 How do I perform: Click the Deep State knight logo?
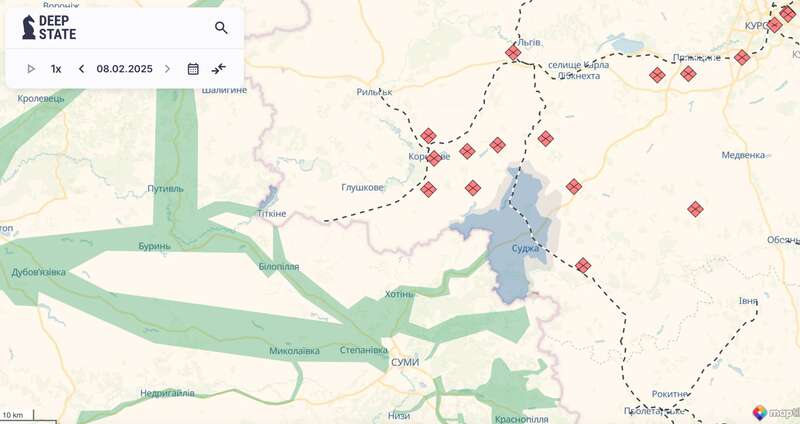pos(29,27)
